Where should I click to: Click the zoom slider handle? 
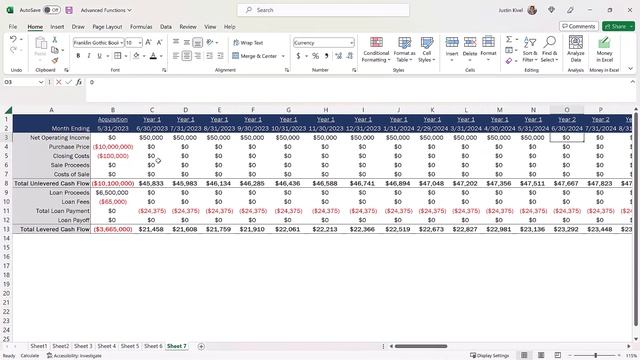pyautogui.click(x=596, y=356)
